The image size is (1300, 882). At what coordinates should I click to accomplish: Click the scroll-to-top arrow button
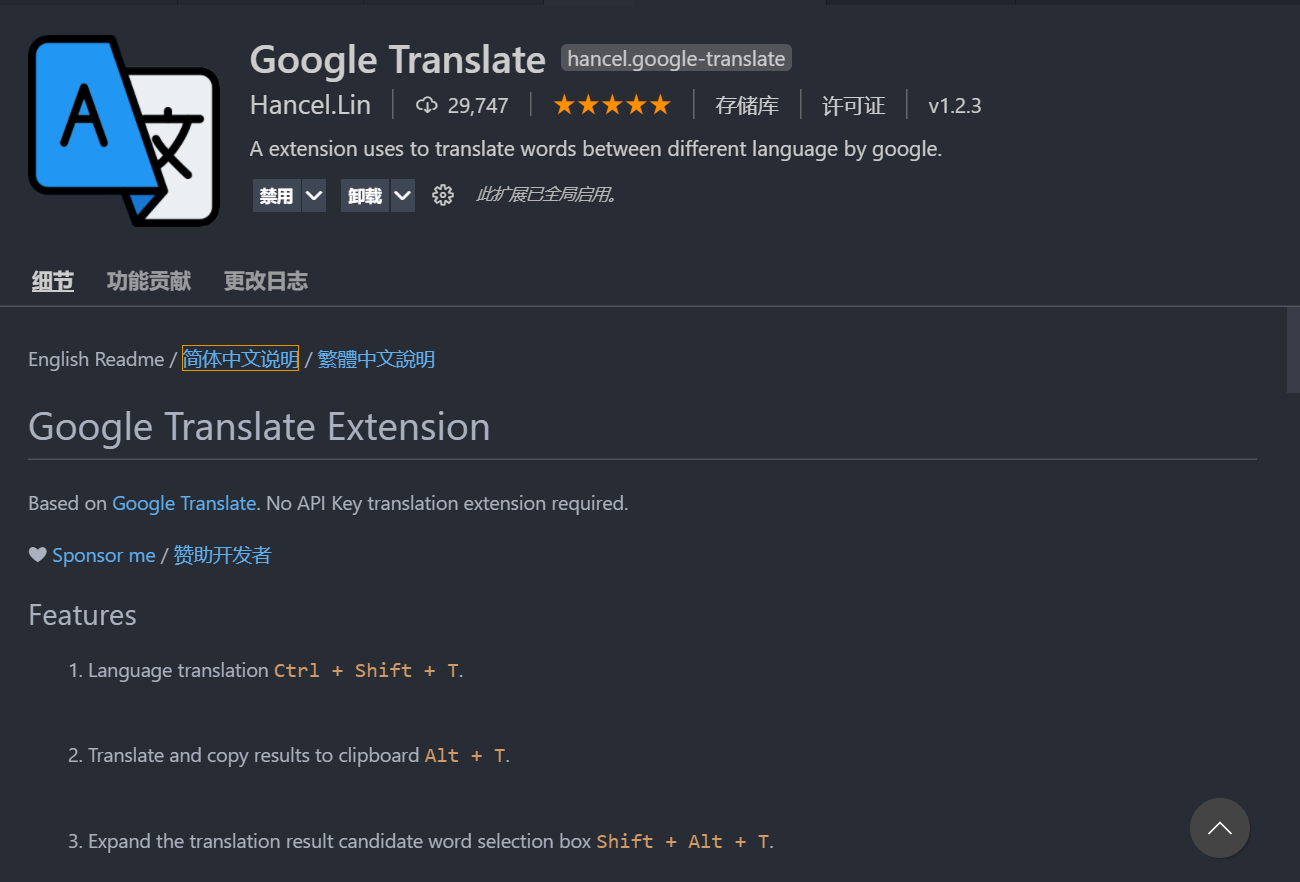[x=1220, y=828]
